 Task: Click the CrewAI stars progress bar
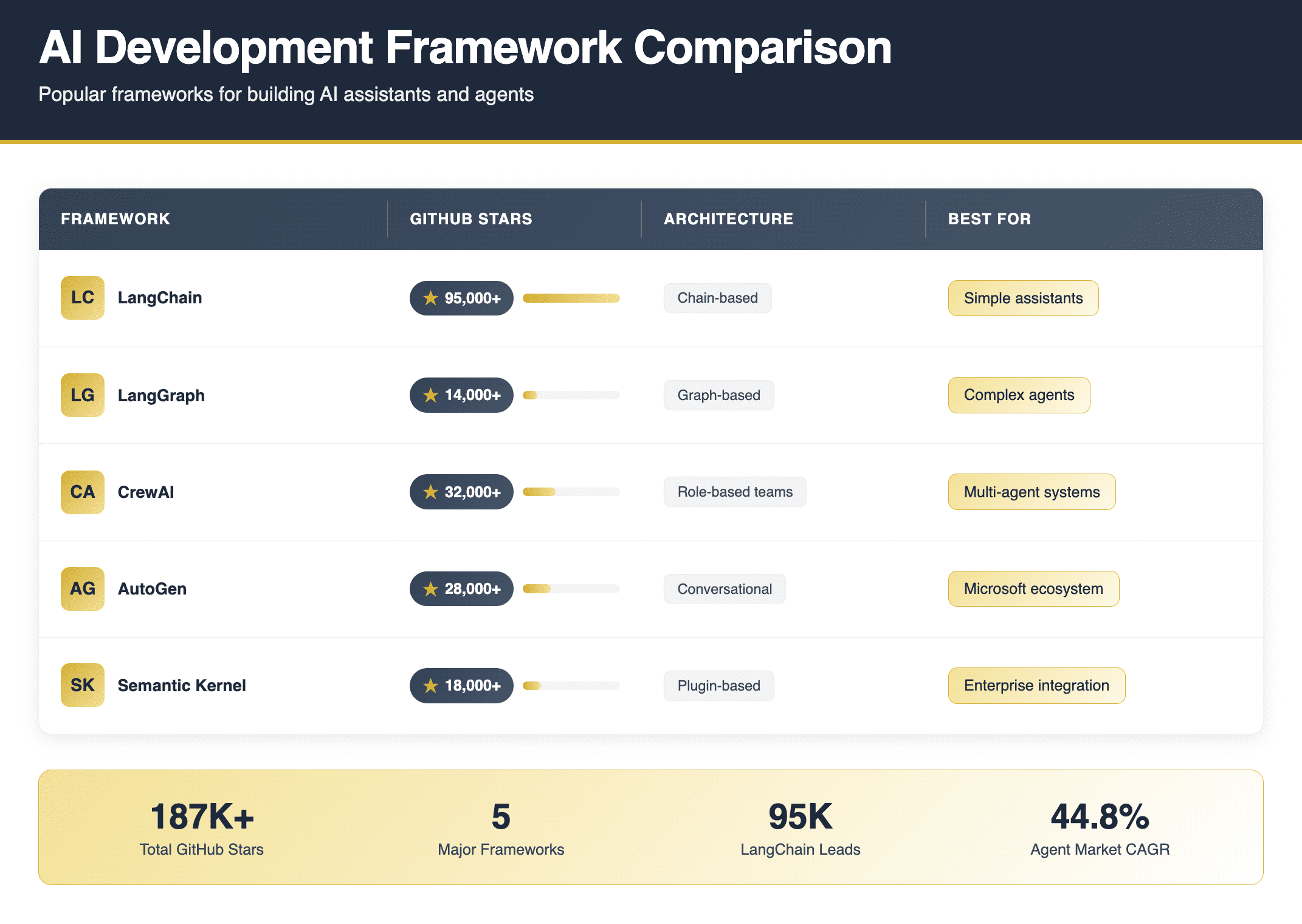click(571, 492)
